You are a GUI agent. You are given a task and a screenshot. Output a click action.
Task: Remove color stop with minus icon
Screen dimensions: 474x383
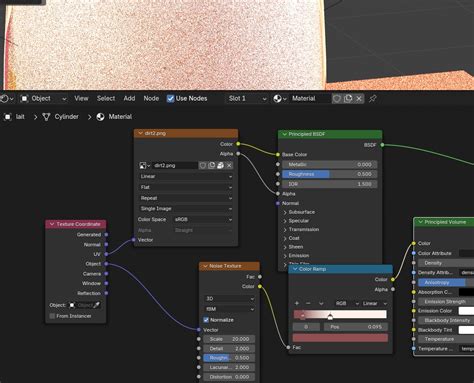pos(308,303)
